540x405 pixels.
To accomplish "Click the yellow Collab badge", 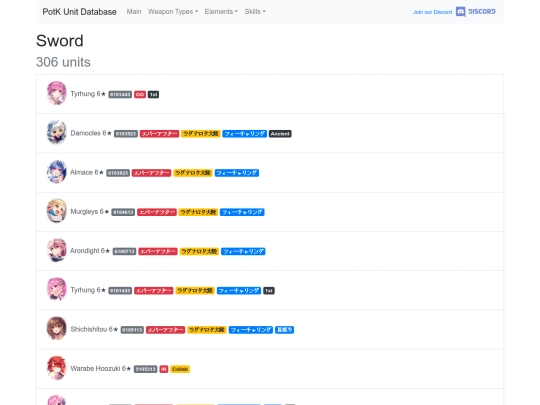I will (x=180, y=369).
